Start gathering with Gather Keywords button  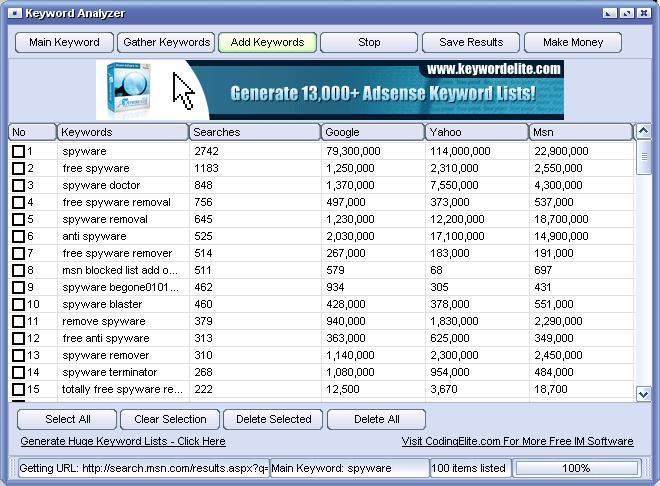[166, 42]
